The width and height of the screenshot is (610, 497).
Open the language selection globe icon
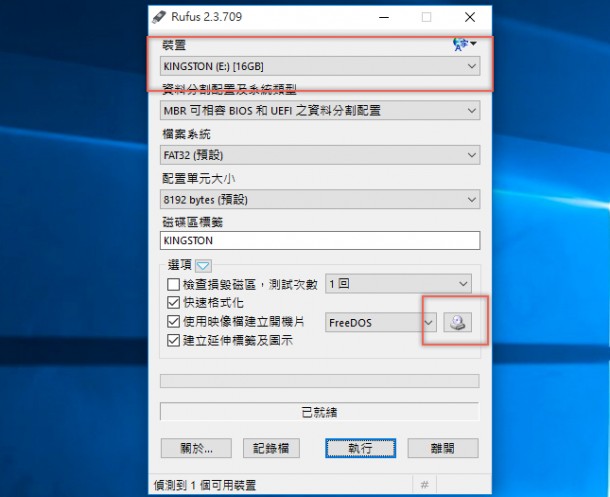[464, 44]
